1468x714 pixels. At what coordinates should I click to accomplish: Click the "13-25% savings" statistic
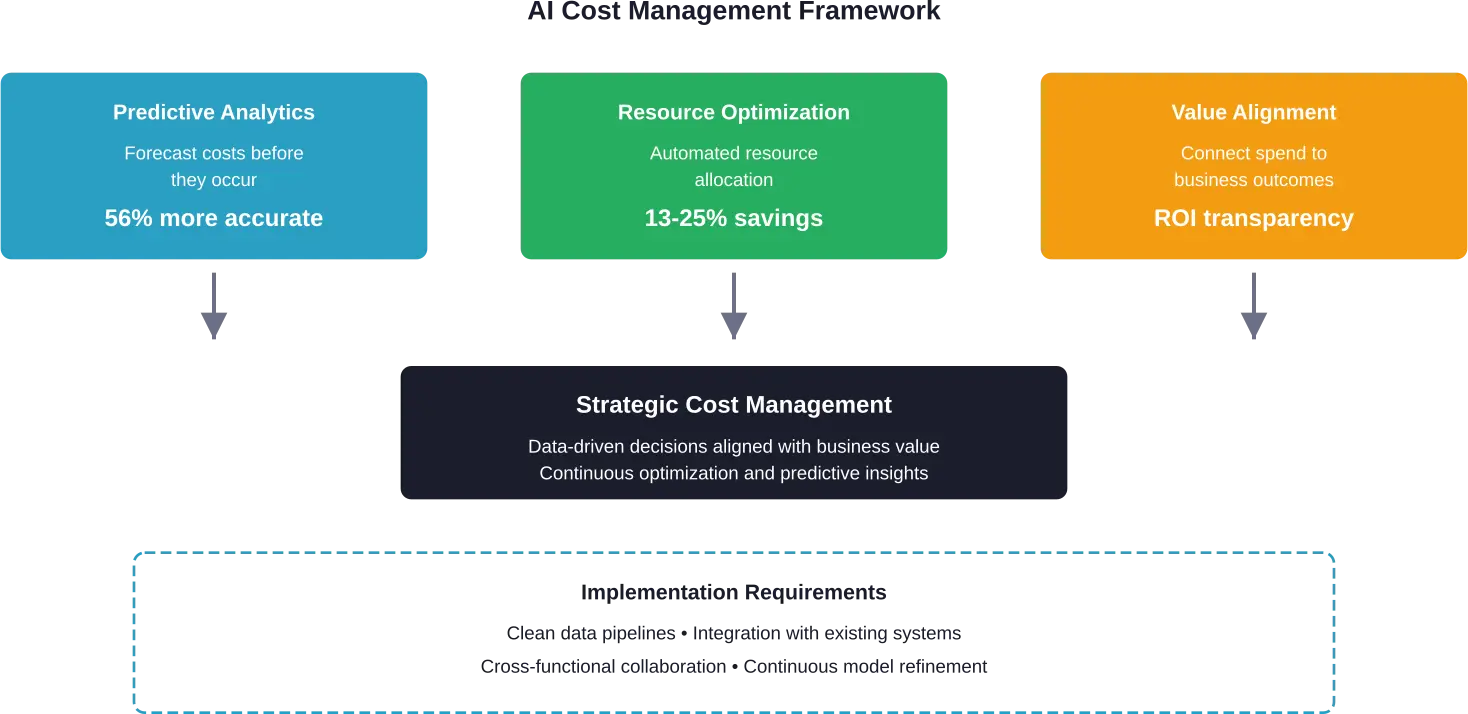tap(734, 219)
